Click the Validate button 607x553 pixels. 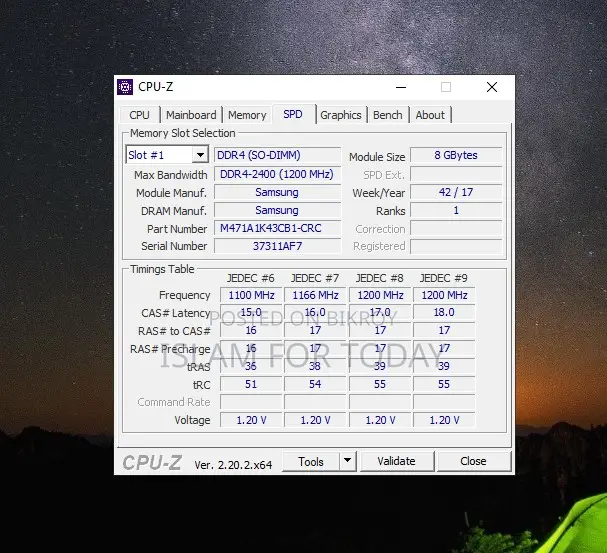click(x=396, y=461)
